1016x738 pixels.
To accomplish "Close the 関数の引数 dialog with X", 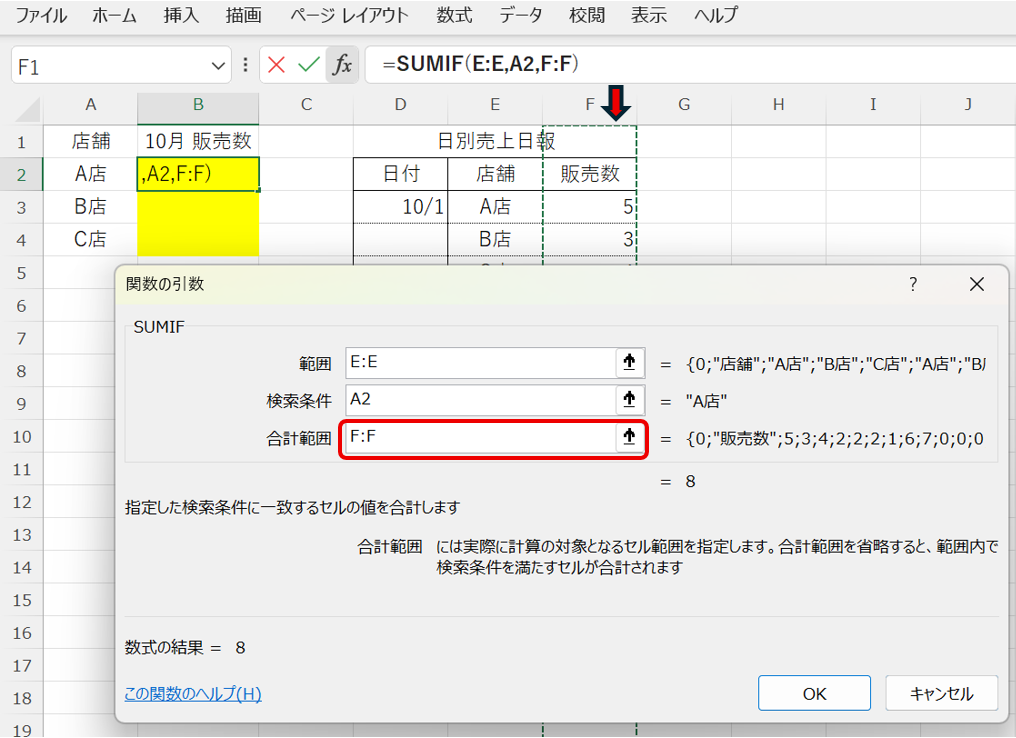I will [977, 284].
